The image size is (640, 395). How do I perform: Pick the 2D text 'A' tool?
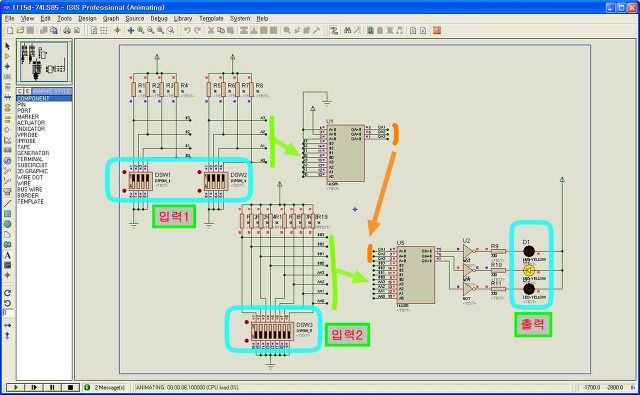[7, 255]
